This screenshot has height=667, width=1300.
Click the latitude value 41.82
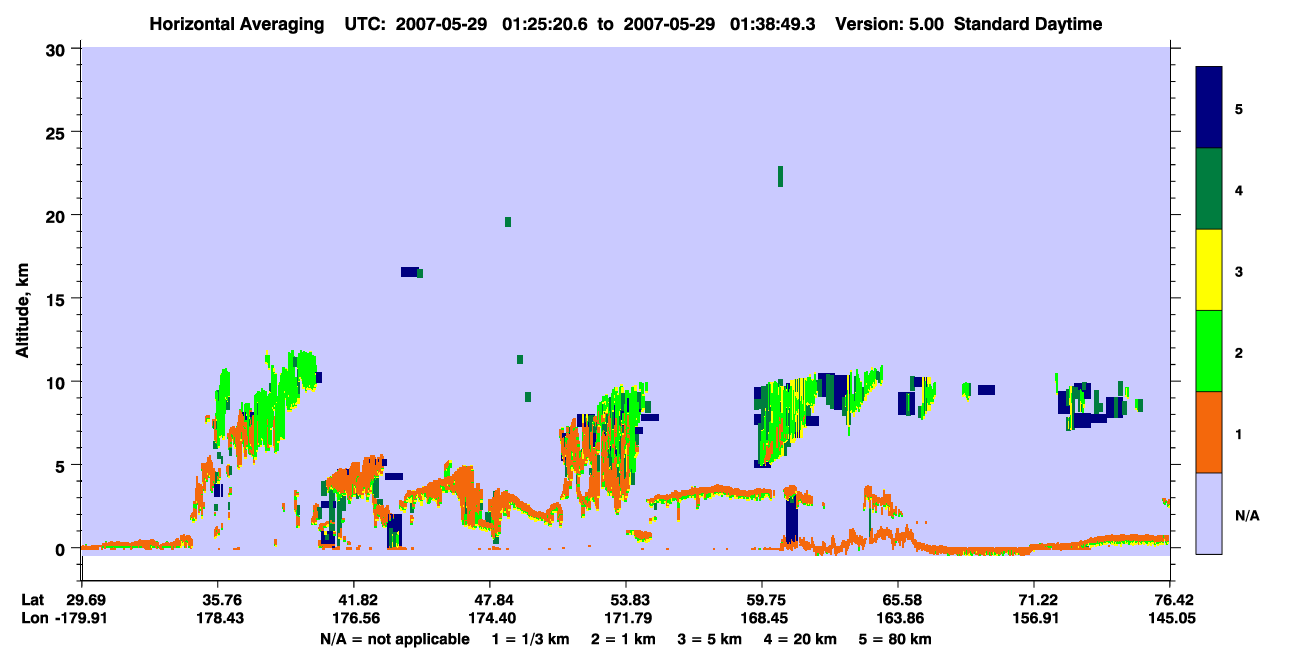(x=353, y=600)
